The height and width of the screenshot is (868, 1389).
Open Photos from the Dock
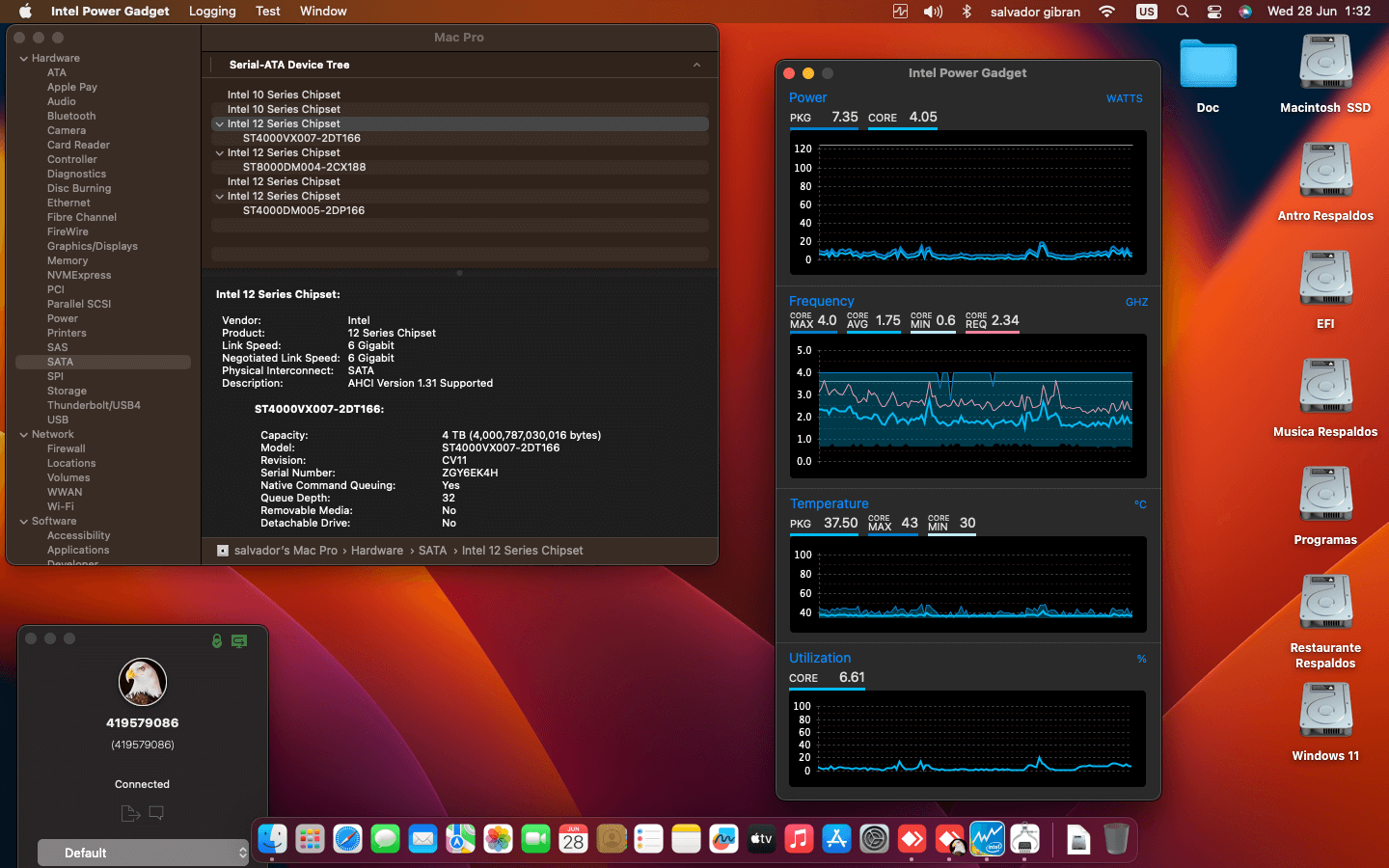click(498, 839)
